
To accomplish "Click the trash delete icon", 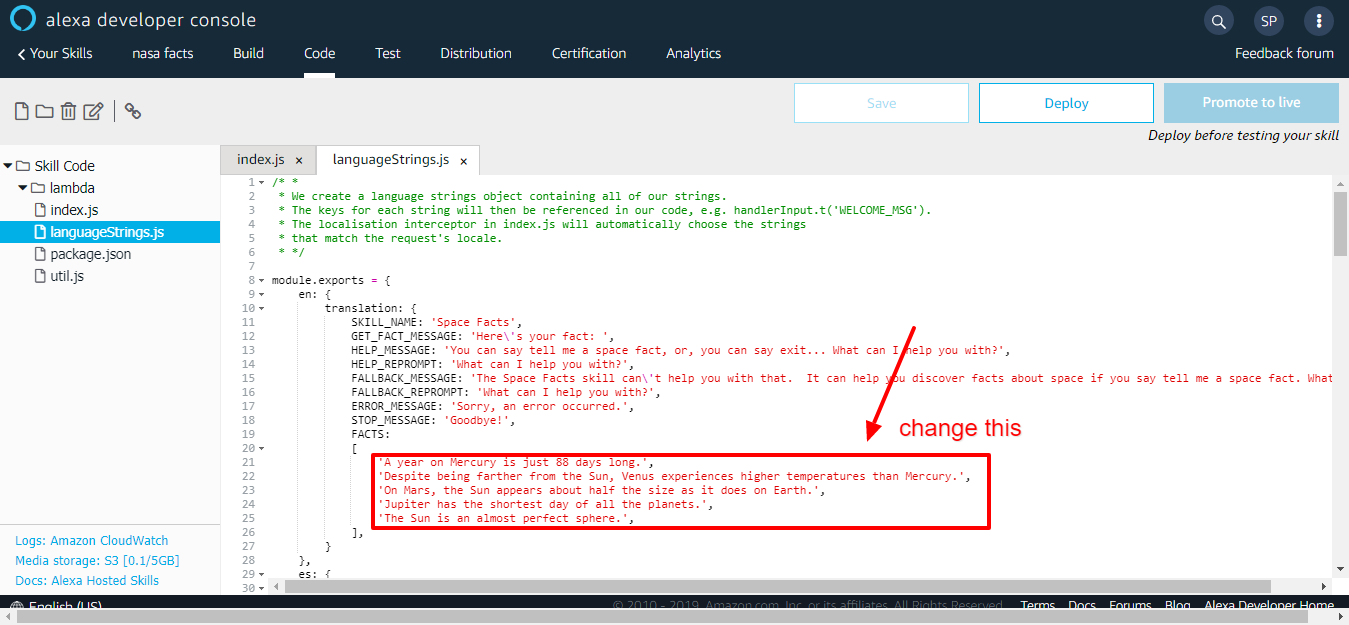I will coord(68,111).
